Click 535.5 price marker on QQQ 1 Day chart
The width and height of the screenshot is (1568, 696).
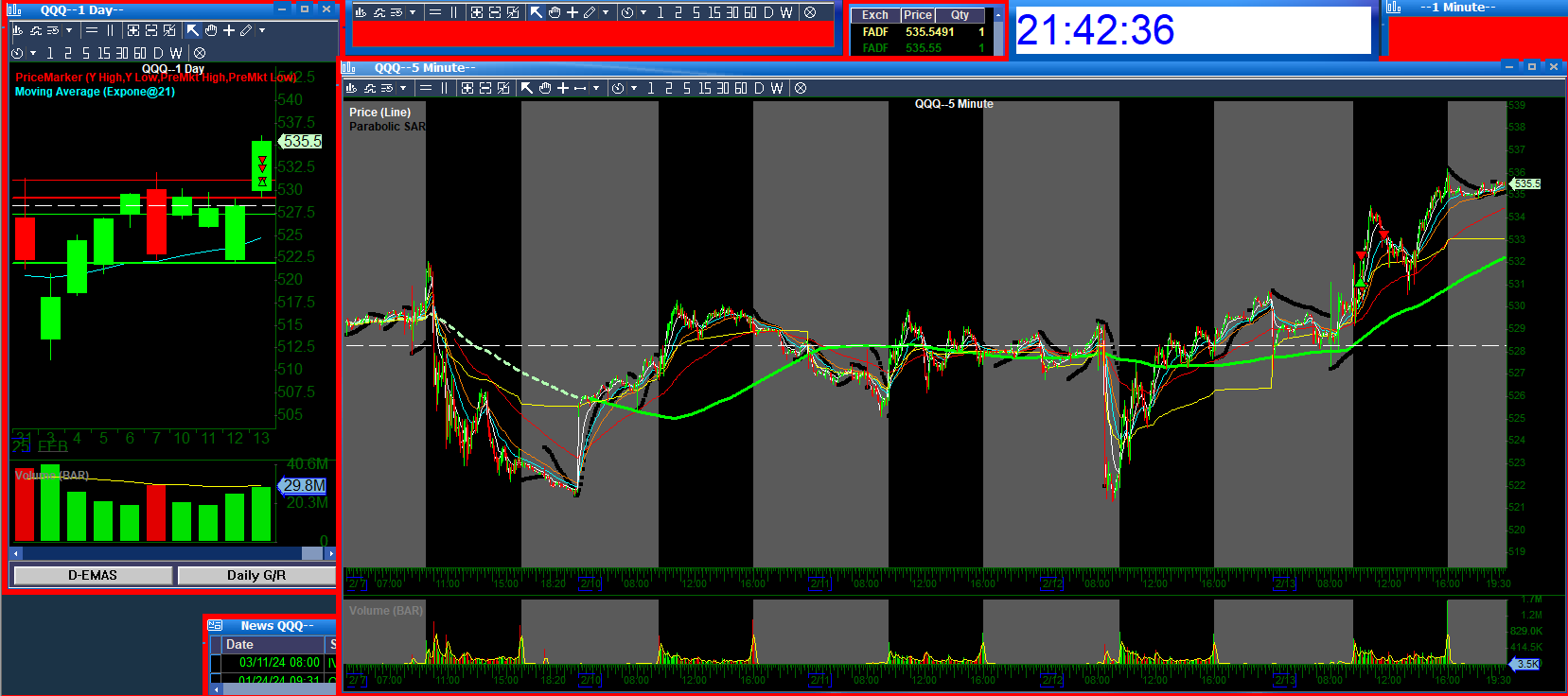point(300,141)
